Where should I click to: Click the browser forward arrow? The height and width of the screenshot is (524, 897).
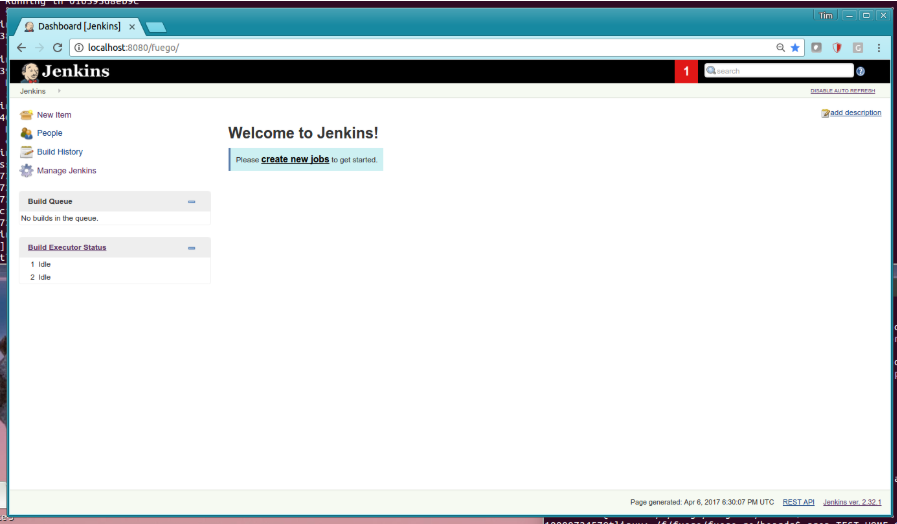pos(39,47)
